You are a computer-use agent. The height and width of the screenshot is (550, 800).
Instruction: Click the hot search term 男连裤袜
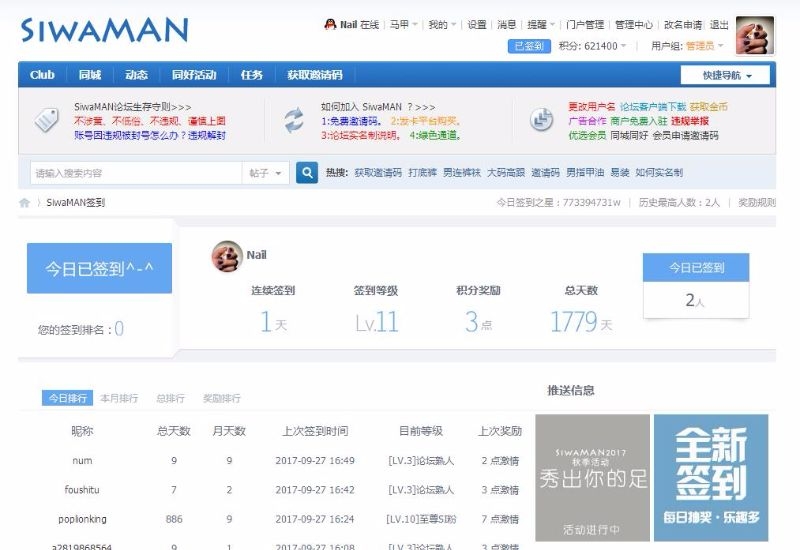(462, 172)
